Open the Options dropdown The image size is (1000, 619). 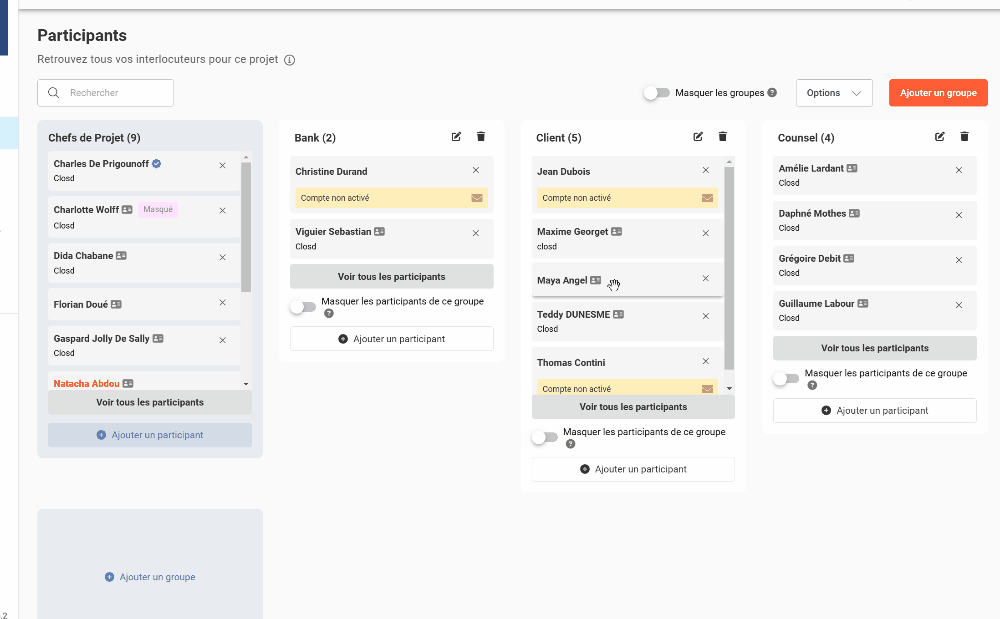point(834,93)
